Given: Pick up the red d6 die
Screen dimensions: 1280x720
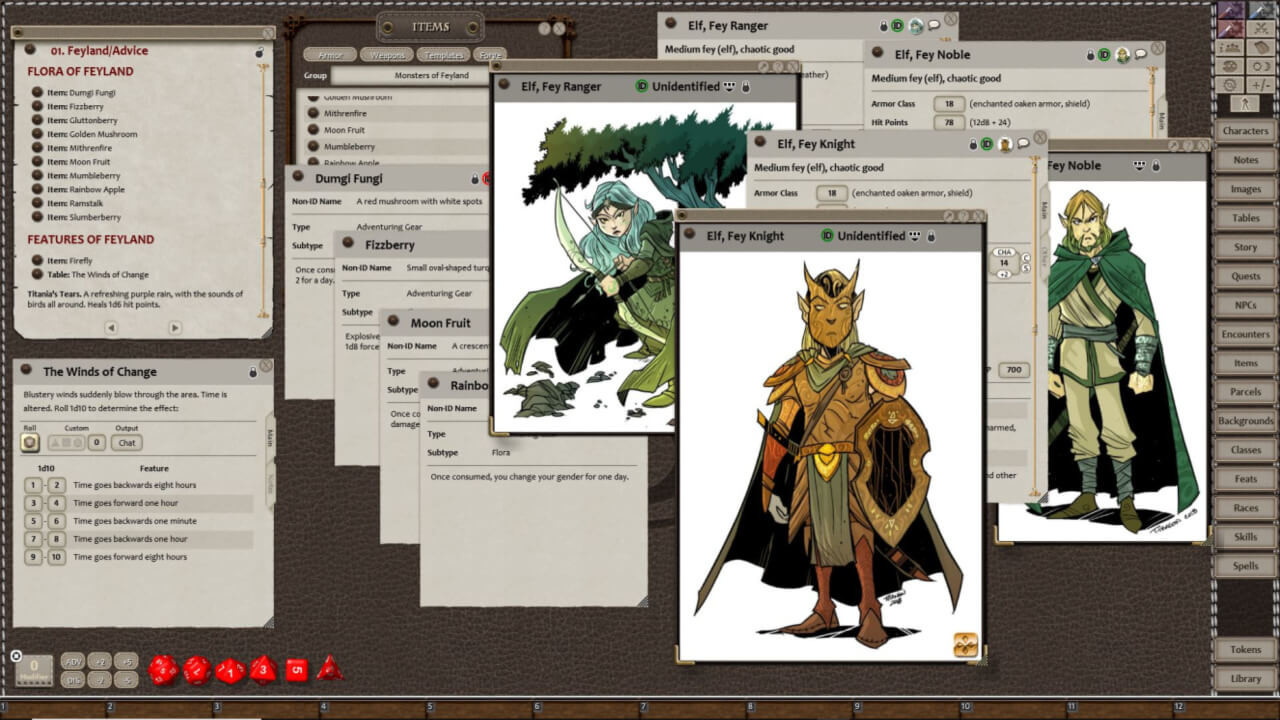Looking at the screenshot, I should (x=299, y=668).
